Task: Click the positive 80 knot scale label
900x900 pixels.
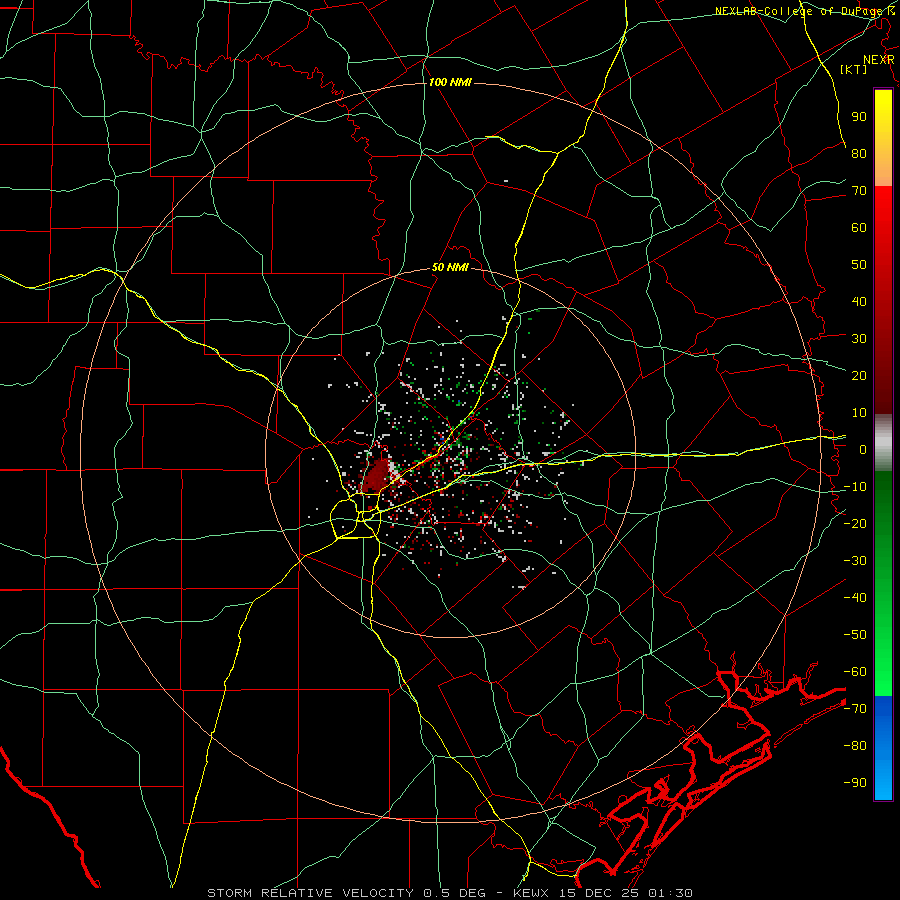Action: [x=859, y=153]
